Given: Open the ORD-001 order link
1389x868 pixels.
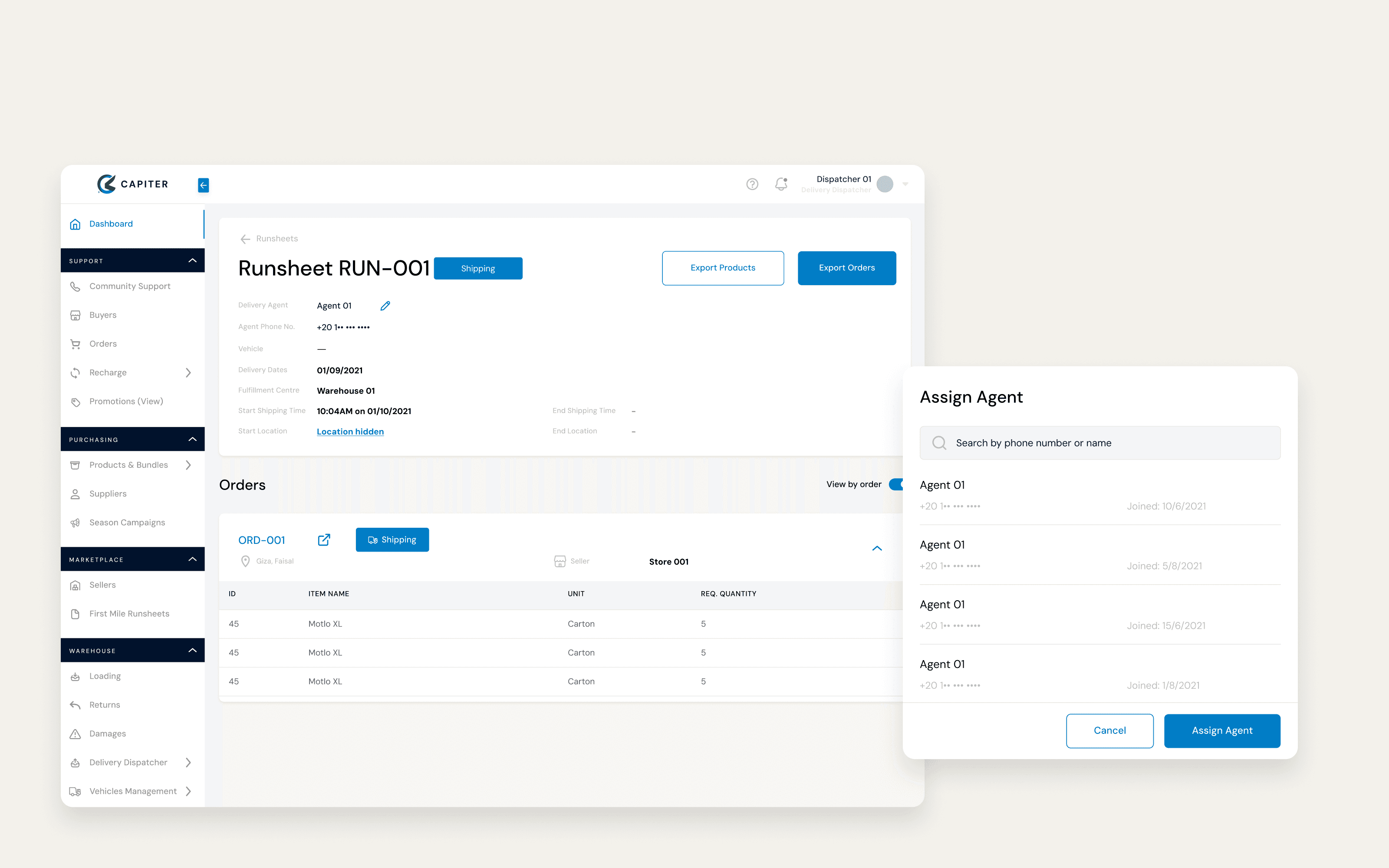Looking at the screenshot, I should [x=262, y=540].
